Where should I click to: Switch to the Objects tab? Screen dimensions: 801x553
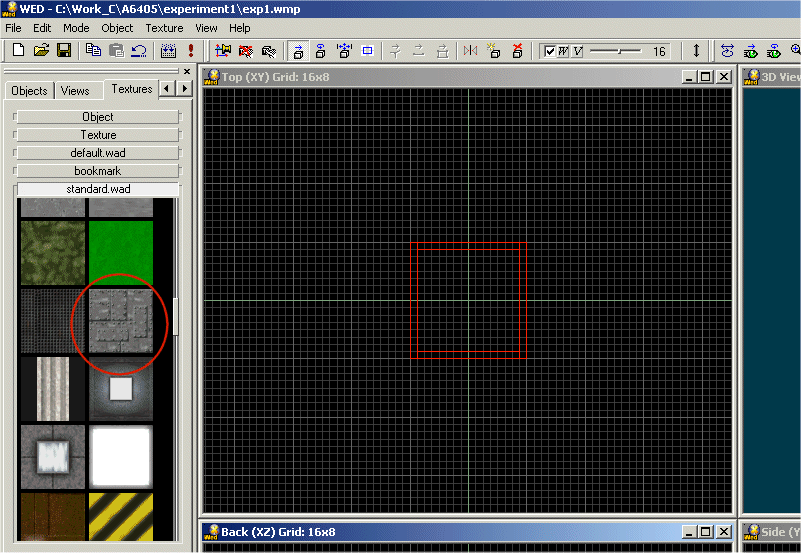[29, 91]
